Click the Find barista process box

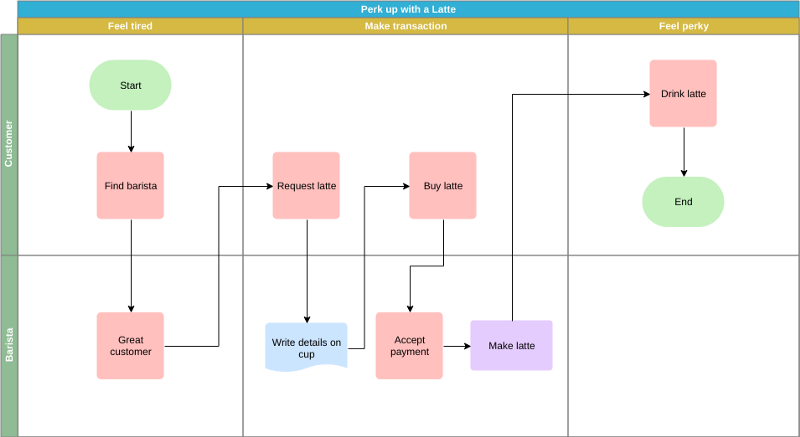pos(130,185)
